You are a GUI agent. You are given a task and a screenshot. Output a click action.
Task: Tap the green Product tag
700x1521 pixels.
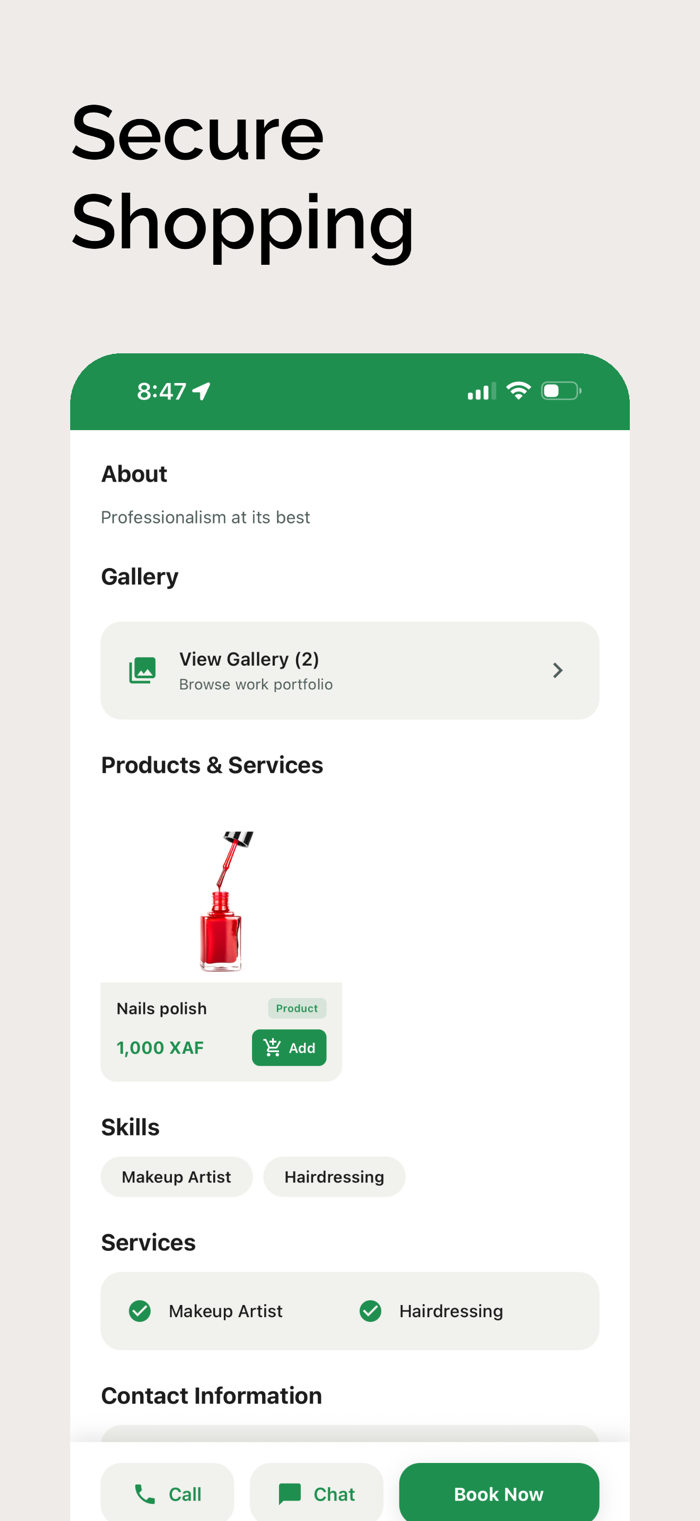(x=297, y=1008)
